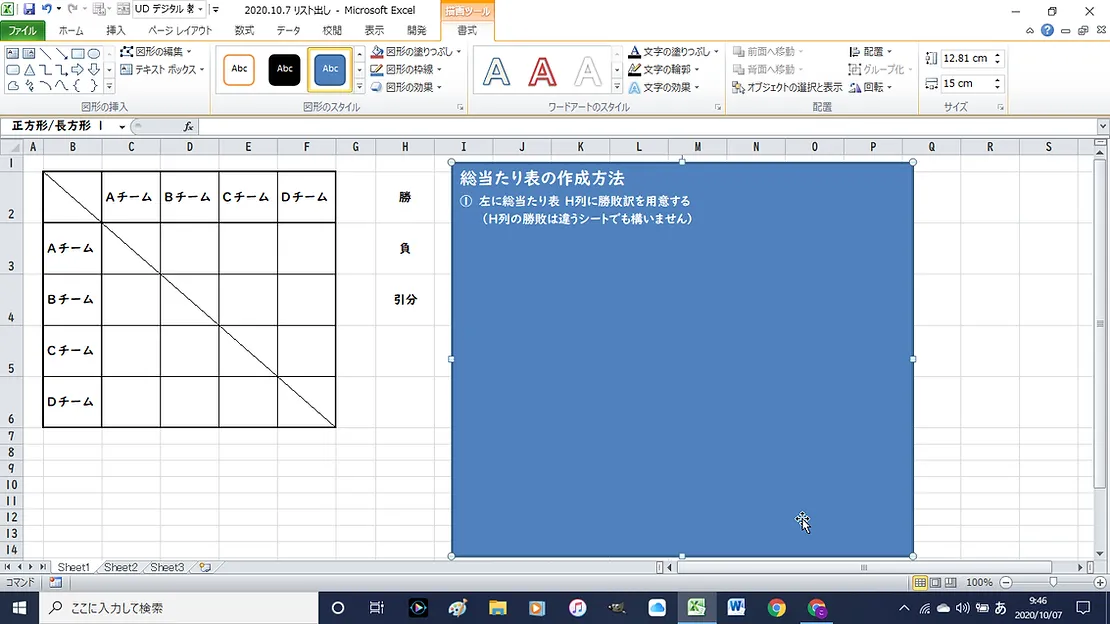Open the ホーム ribbon tab

coord(71,31)
